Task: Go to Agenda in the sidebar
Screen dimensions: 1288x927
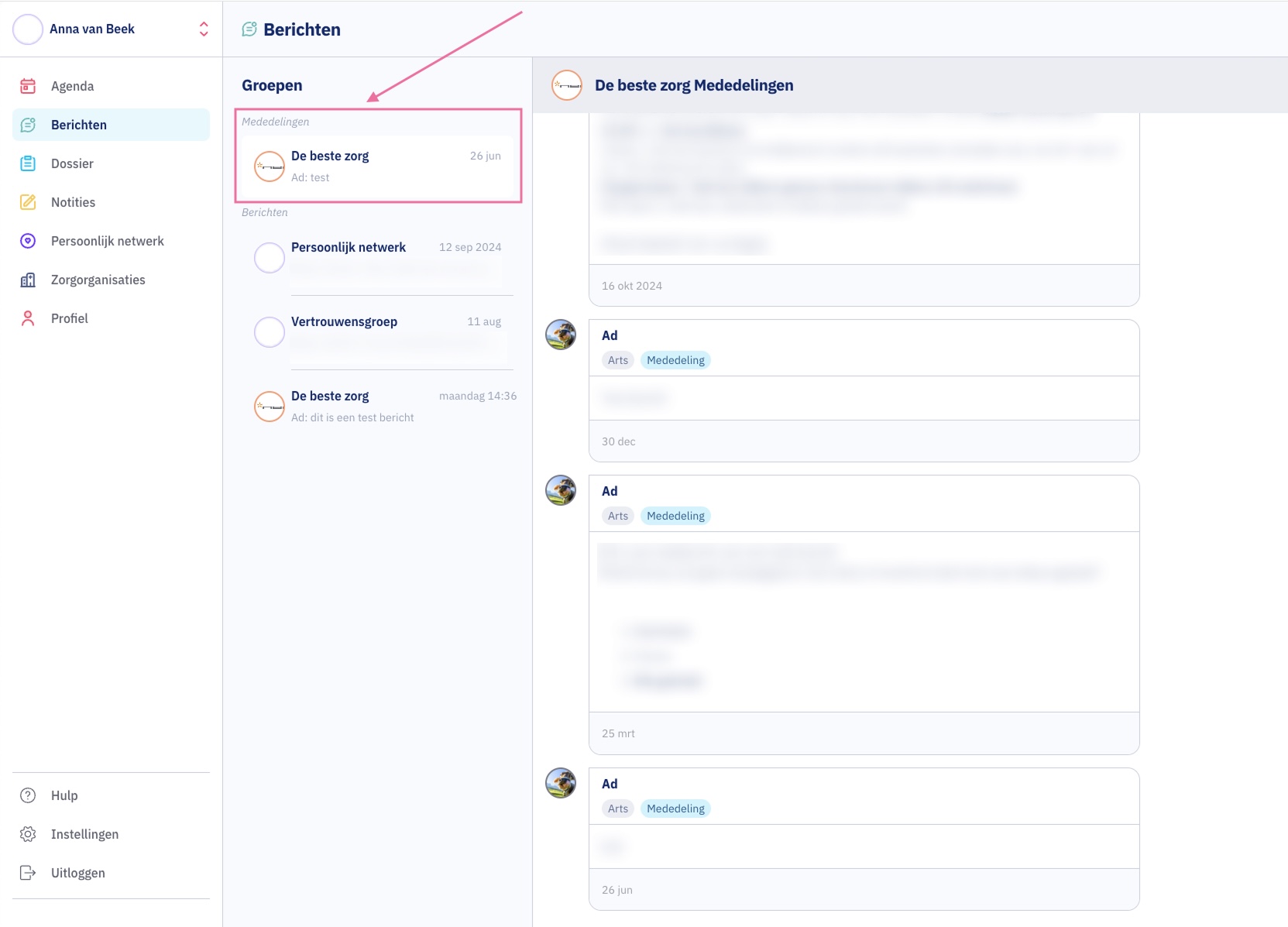Action: (x=111, y=86)
